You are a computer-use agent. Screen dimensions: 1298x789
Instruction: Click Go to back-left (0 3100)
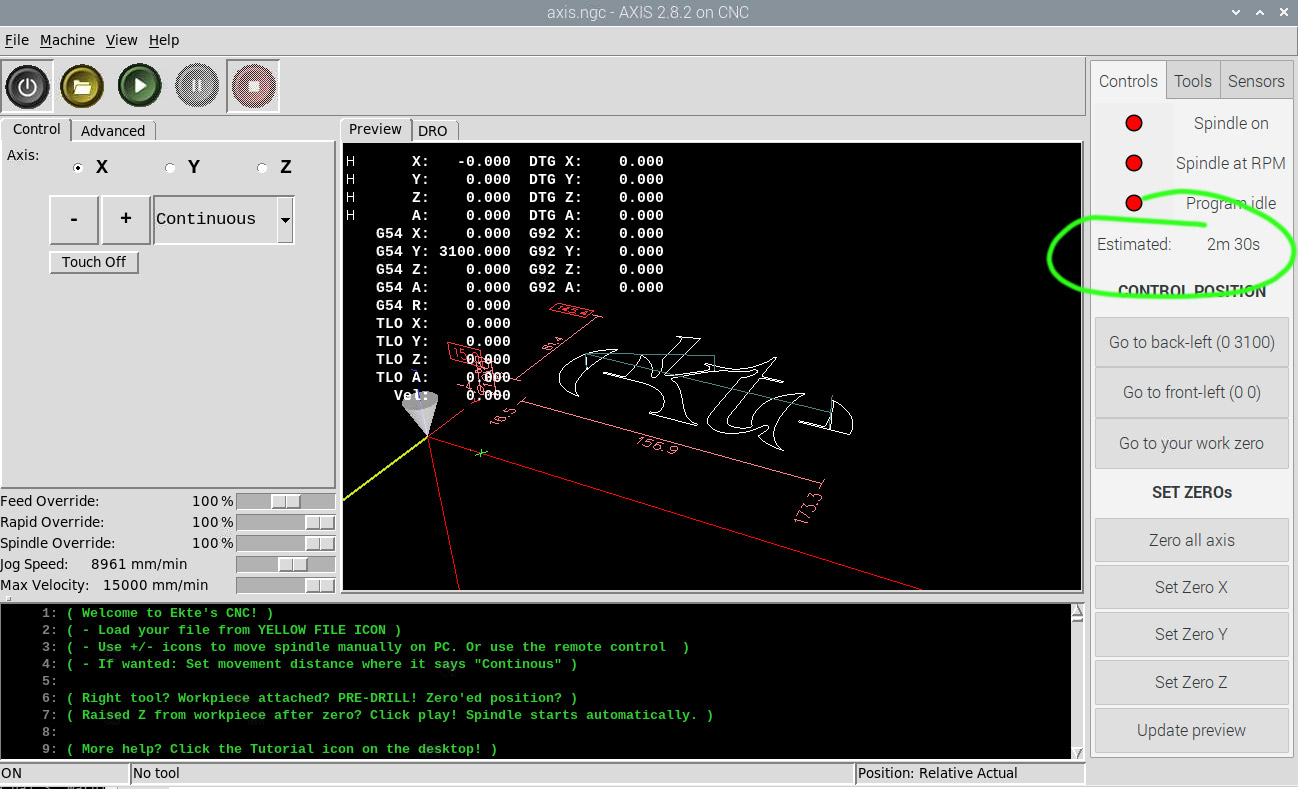(x=1191, y=342)
